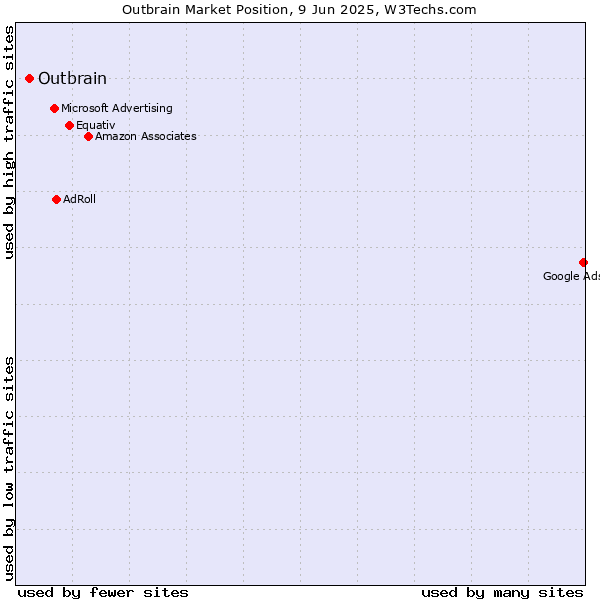Click the Equativ red data point
Viewport: 600px width, 600px height.
pyautogui.click(x=69, y=125)
